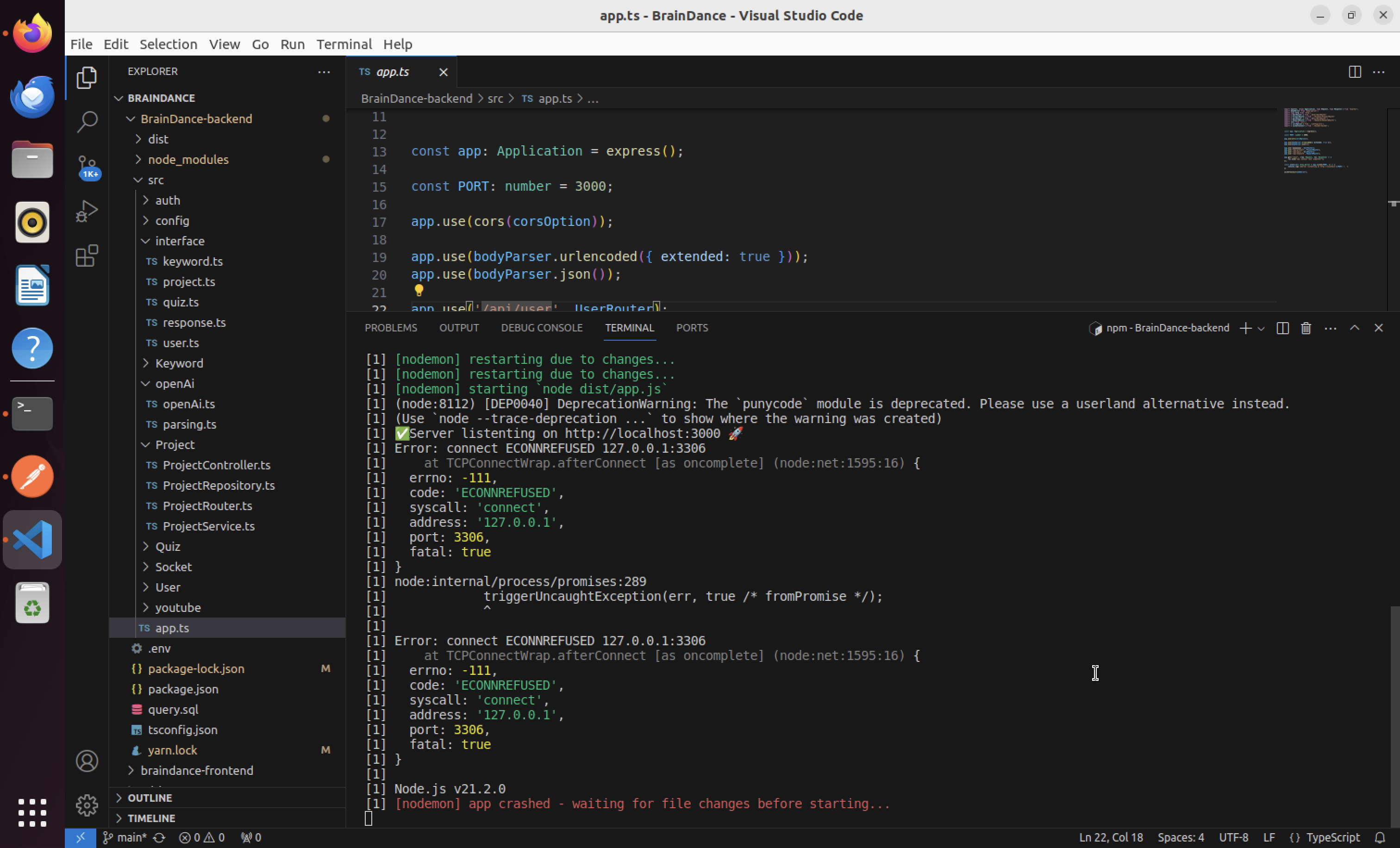The width and height of the screenshot is (1400, 848).
Task: Expand the TIMELINE section
Action: pyautogui.click(x=151, y=818)
